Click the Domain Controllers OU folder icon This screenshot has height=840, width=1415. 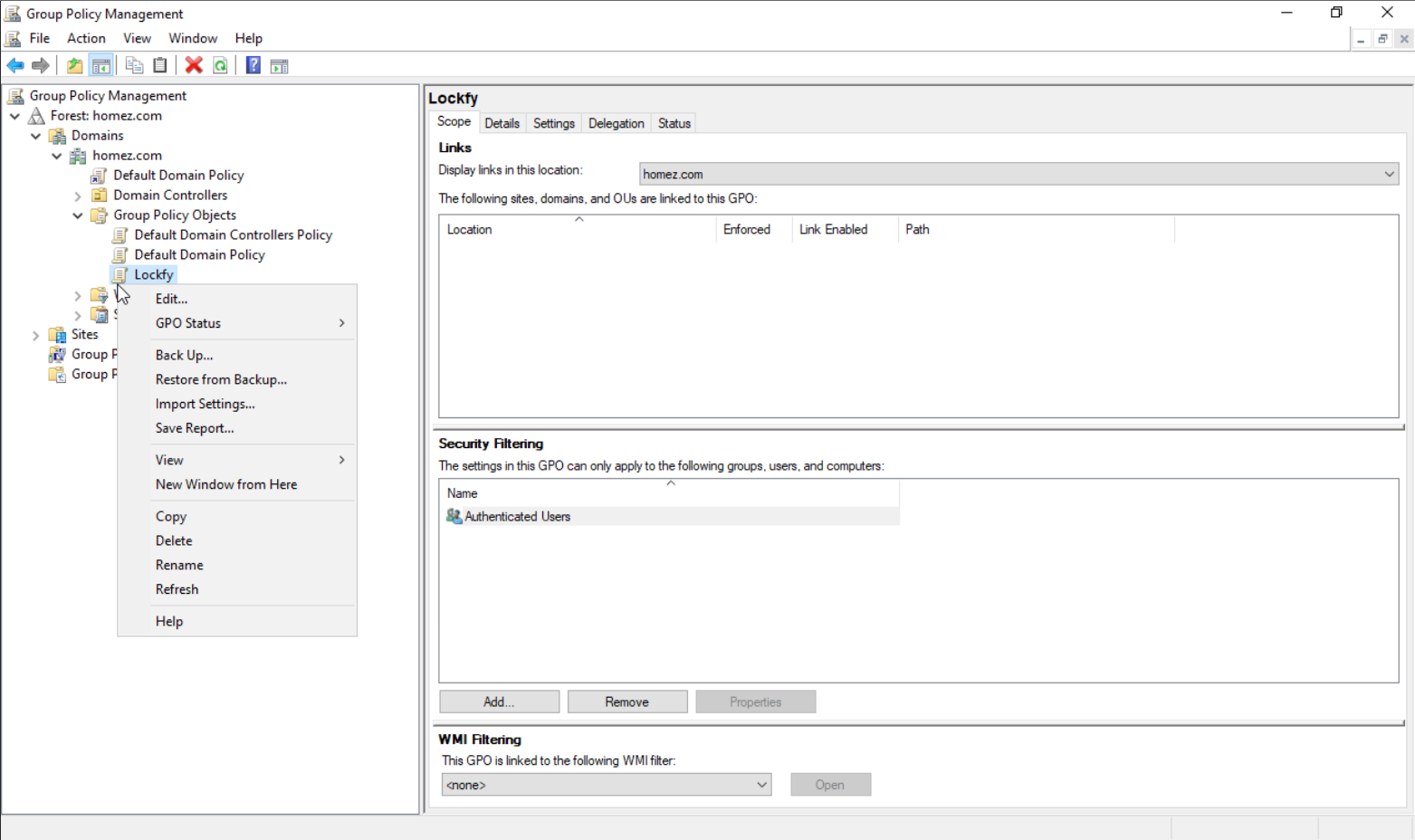(x=99, y=196)
